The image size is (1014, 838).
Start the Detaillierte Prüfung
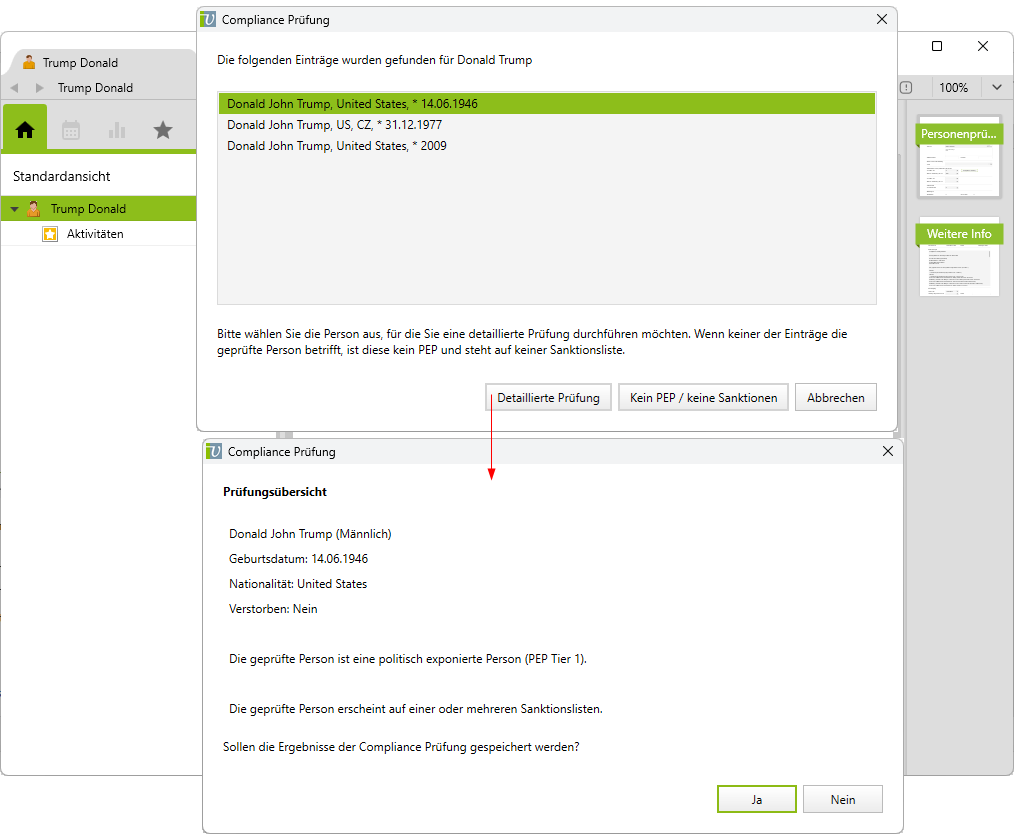(x=548, y=398)
